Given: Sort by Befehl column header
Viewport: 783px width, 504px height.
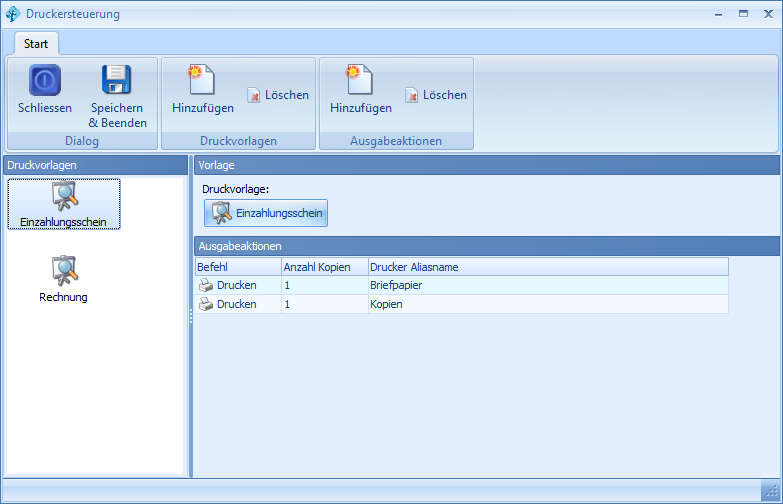Looking at the screenshot, I should point(237,267).
